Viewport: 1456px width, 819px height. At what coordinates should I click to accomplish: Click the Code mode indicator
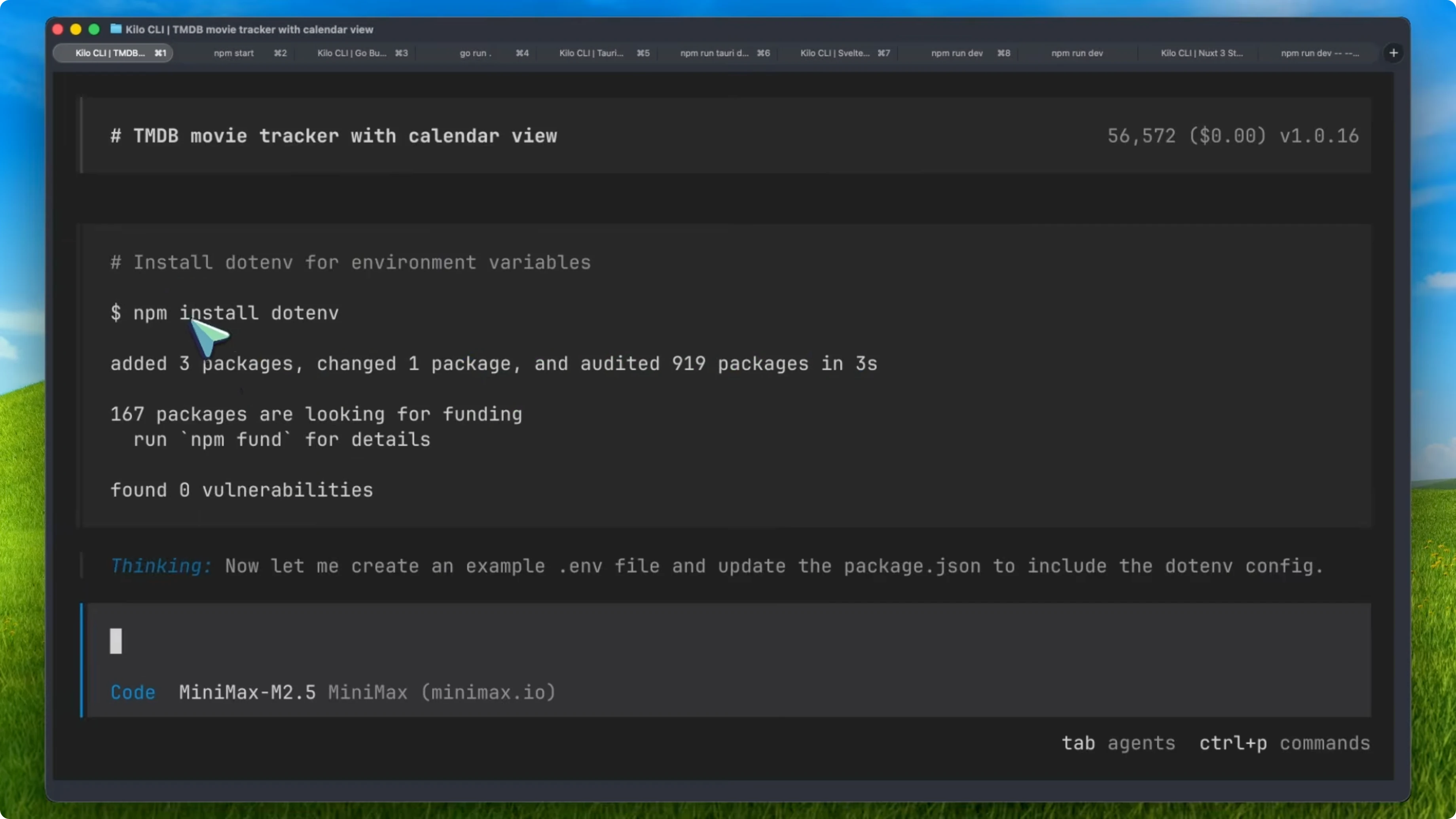point(132,692)
